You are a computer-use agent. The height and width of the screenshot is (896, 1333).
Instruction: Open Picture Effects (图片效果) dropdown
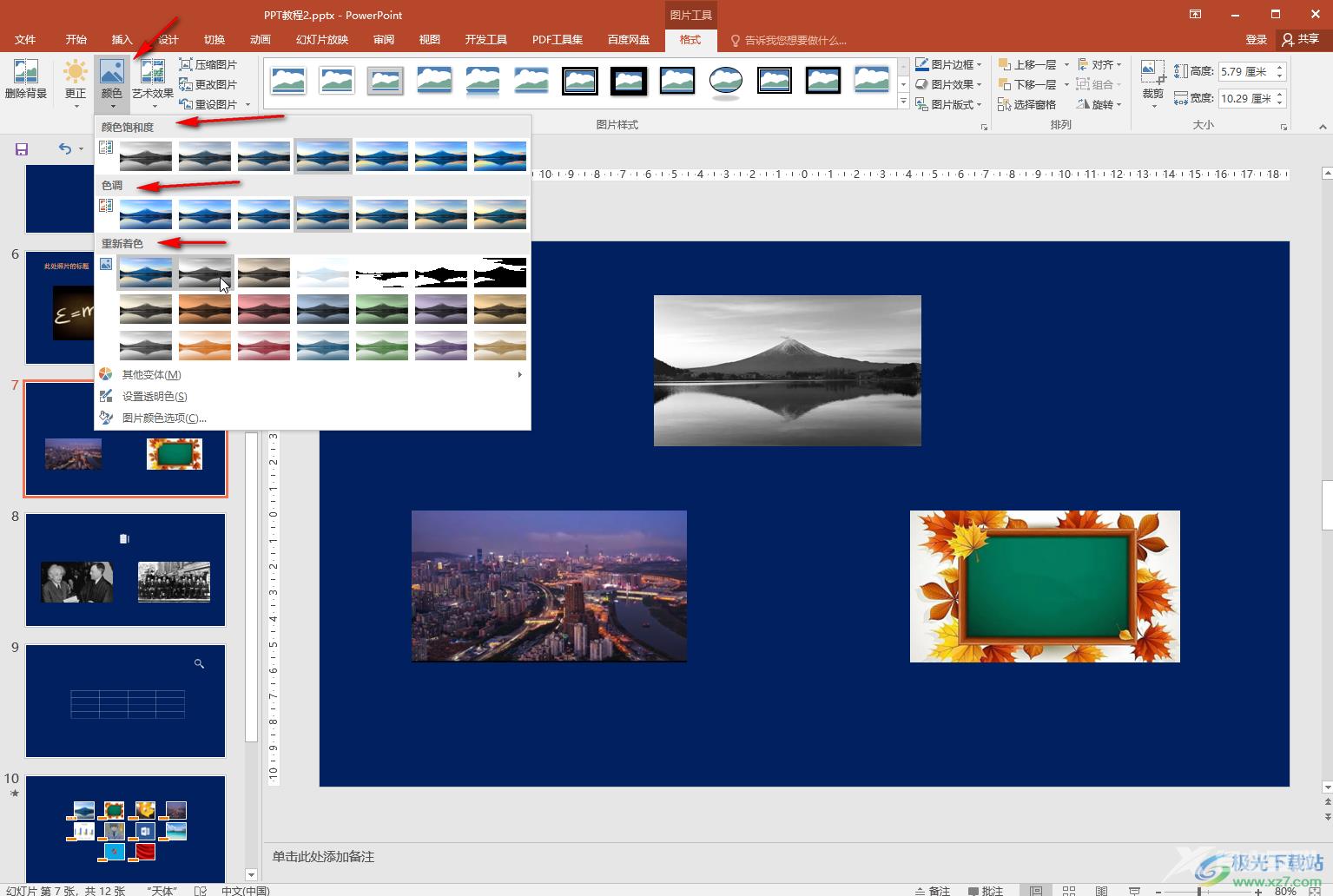coord(948,84)
